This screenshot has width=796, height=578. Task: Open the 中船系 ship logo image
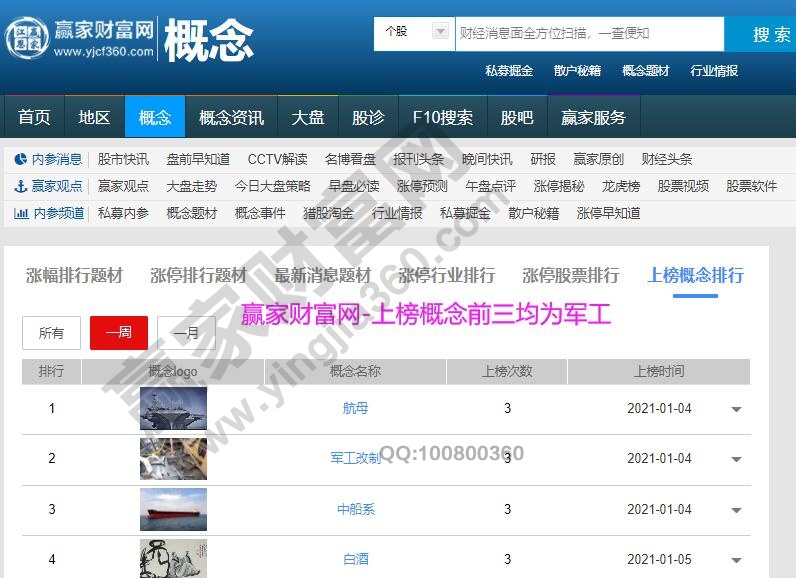173,510
